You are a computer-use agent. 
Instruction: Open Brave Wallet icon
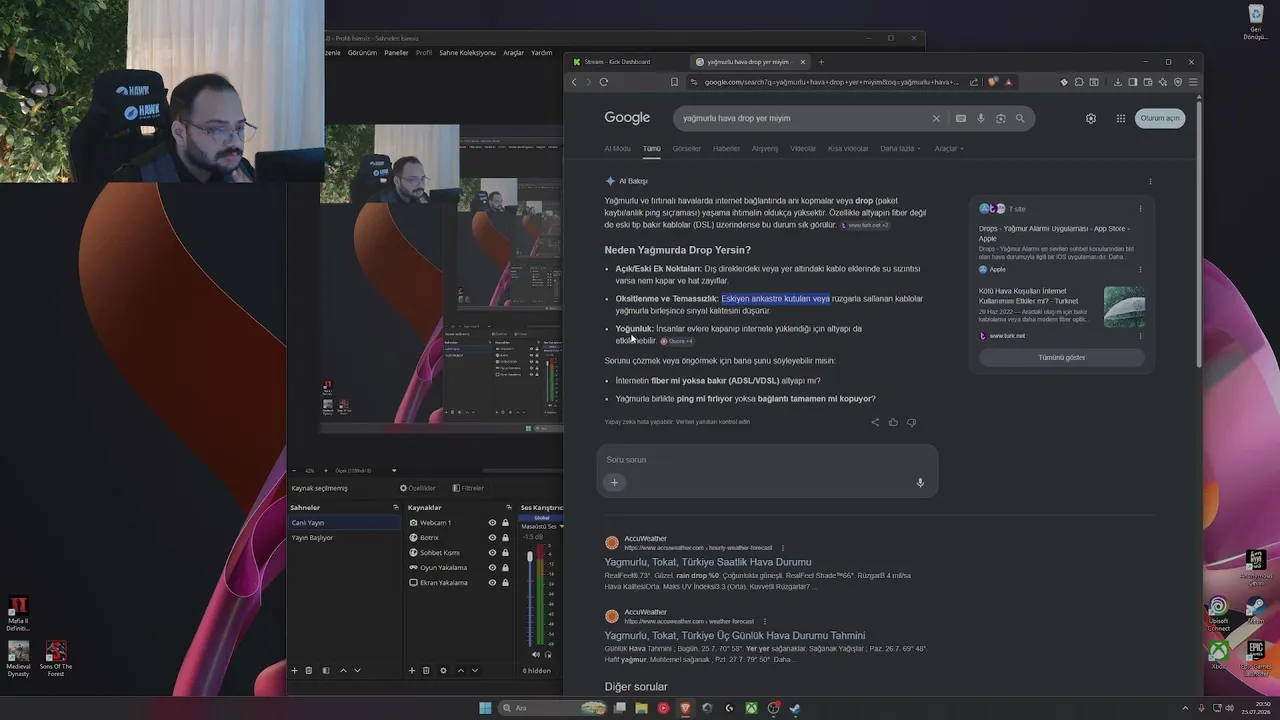[x=1148, y=82]
